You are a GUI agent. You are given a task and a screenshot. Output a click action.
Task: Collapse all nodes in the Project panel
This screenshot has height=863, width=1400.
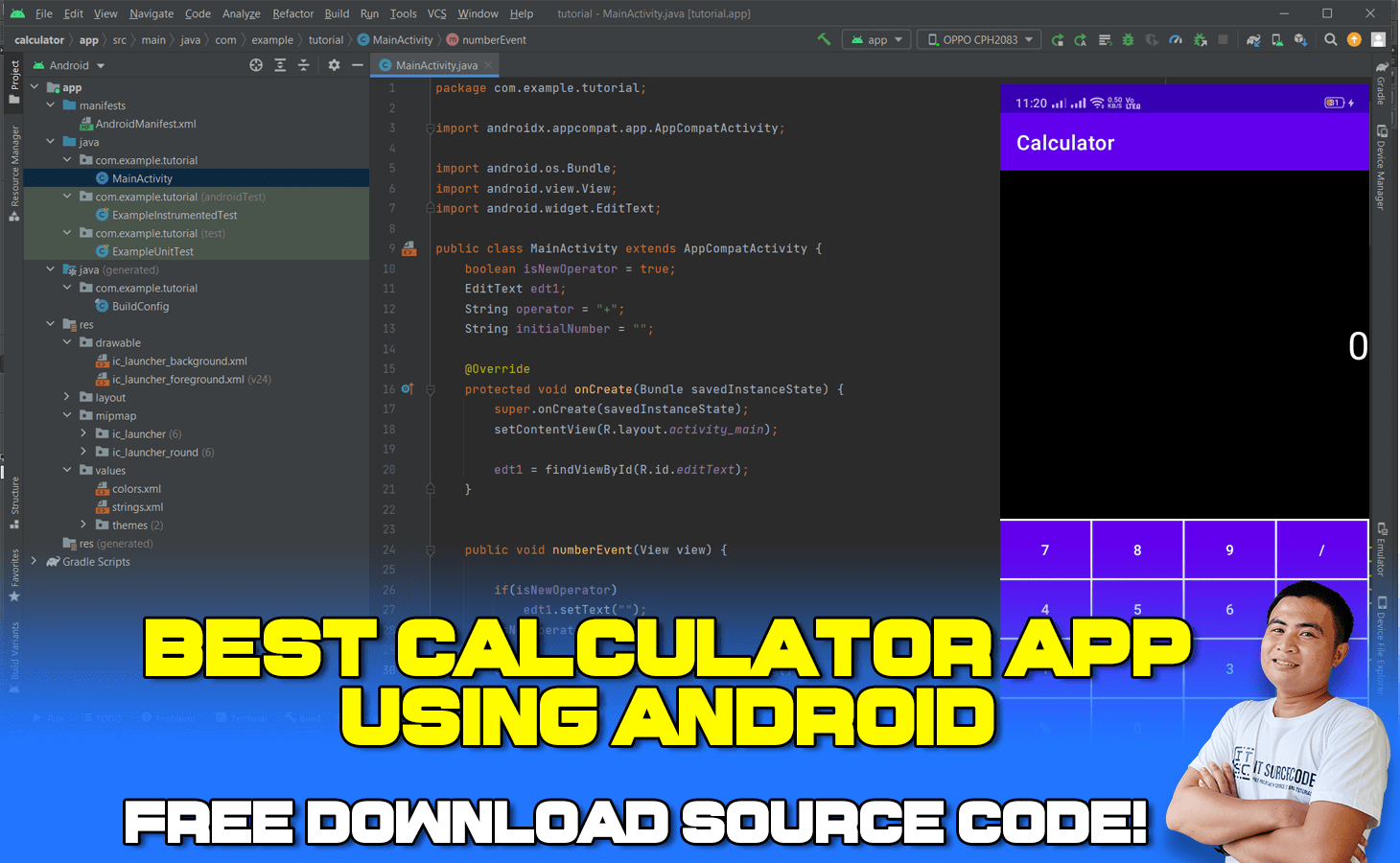pyautogui.click(x=303, y=64)
